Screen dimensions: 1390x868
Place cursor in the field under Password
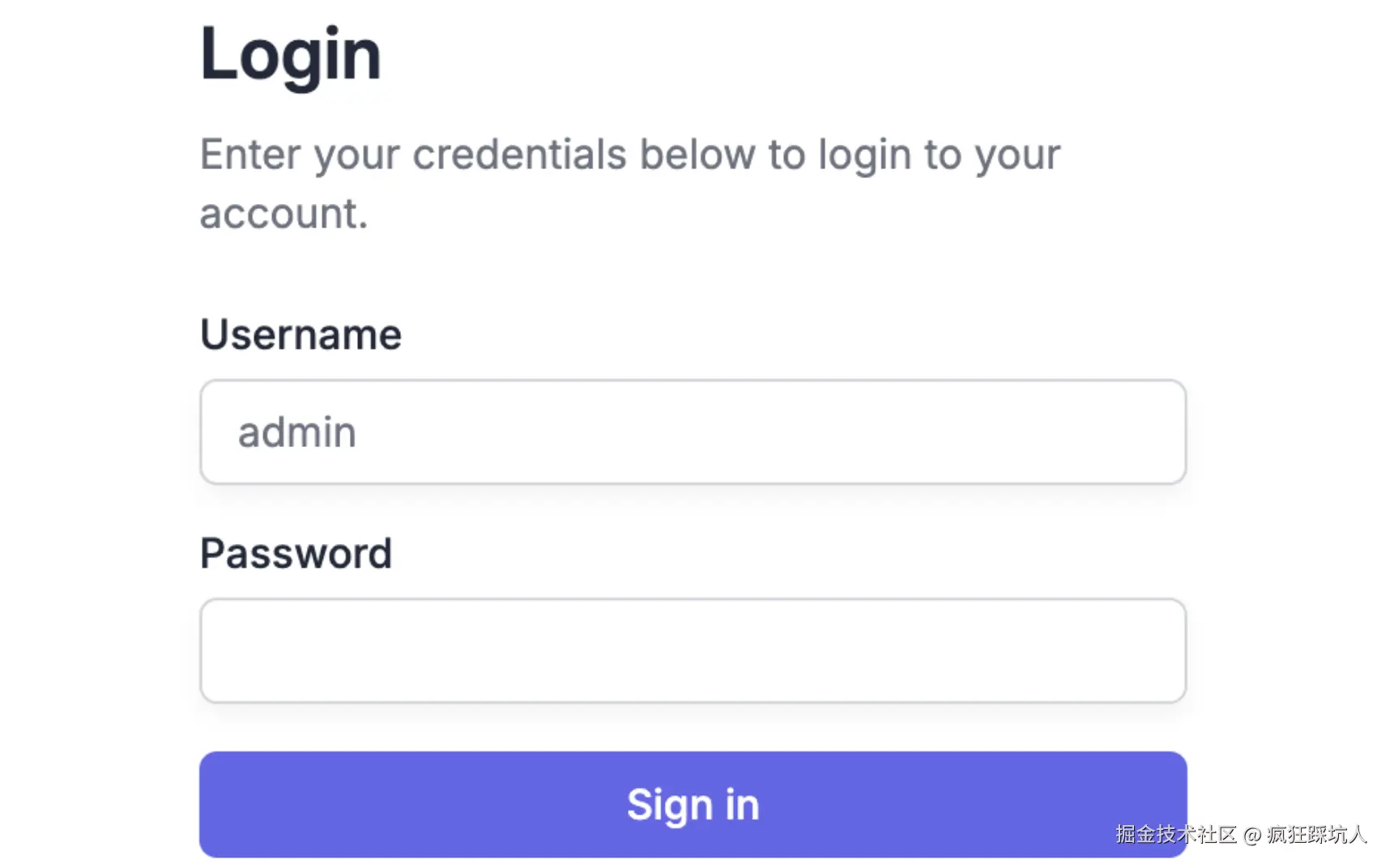click(x=693, y=650)
